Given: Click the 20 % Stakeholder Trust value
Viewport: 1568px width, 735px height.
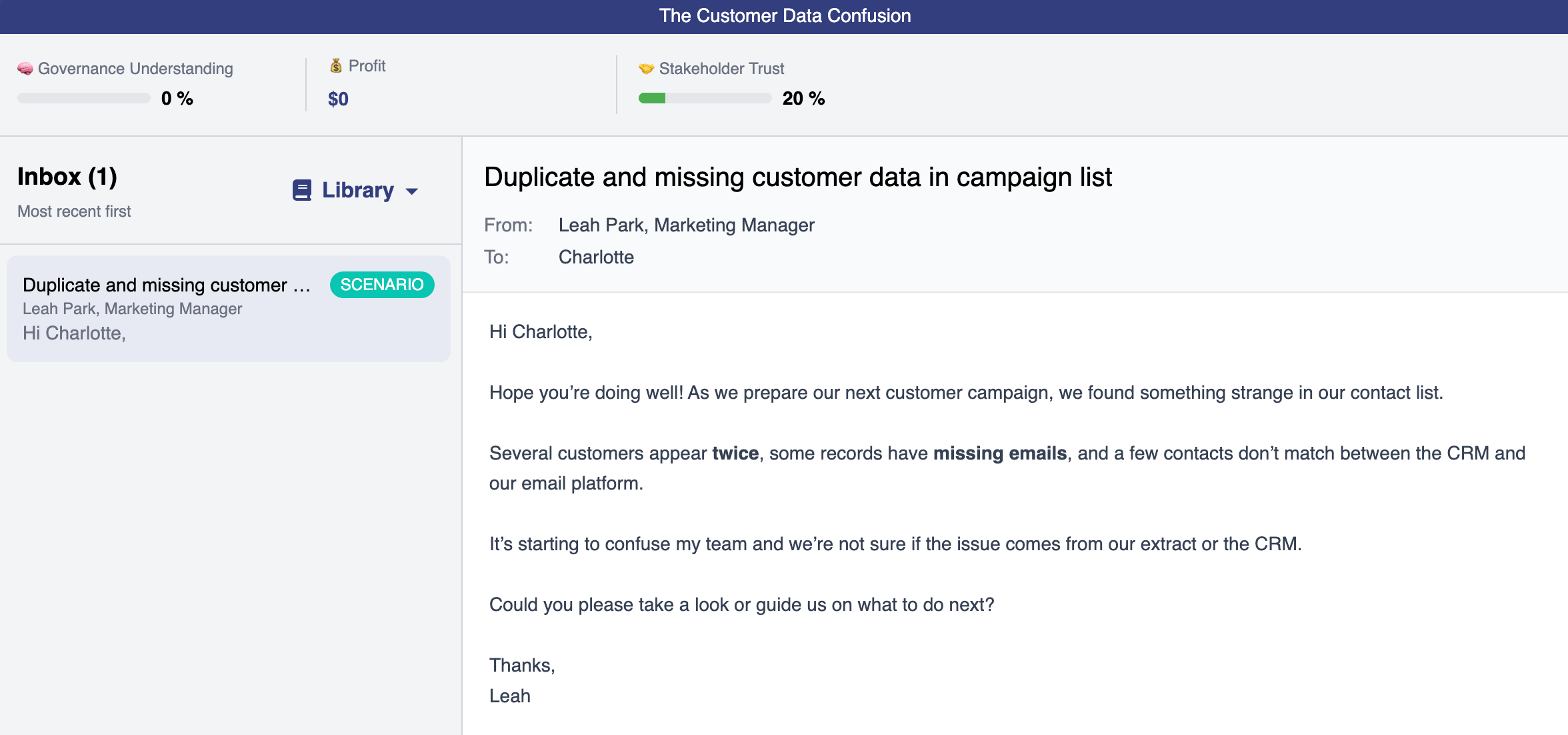Looking at the screenshot, I should 803,99.
